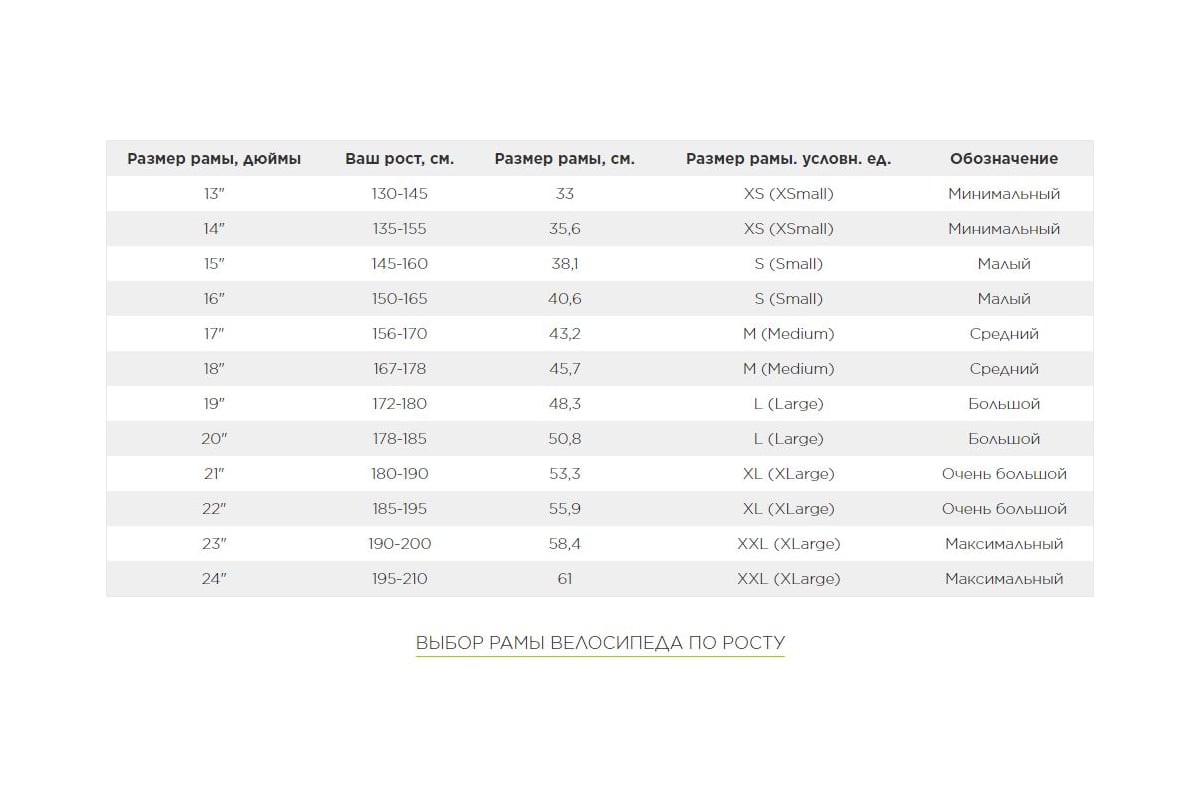Click the height range 178-185 cell

coord(399,439)
